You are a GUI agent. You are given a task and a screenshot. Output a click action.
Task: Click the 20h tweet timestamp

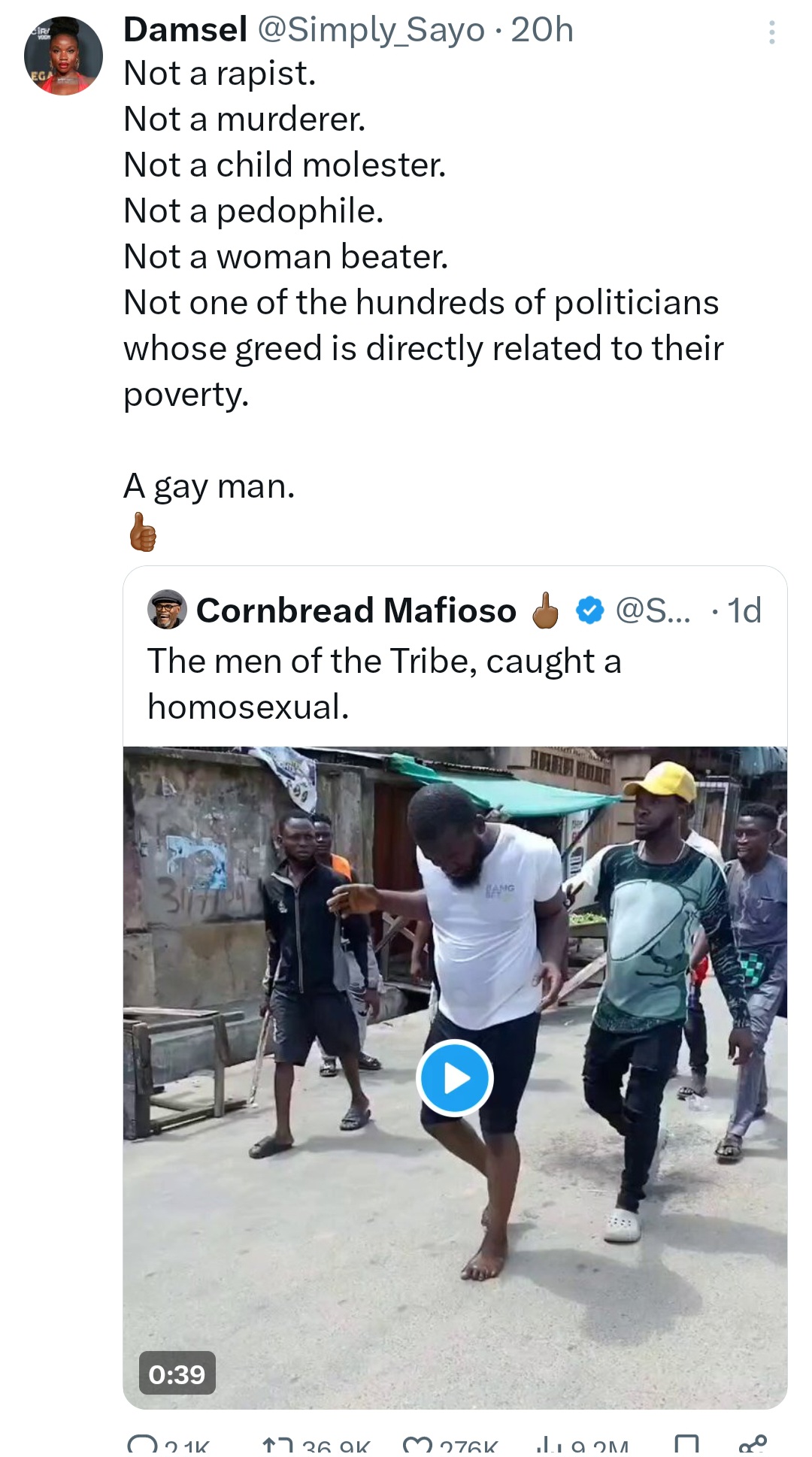click(x=542, y=30)
